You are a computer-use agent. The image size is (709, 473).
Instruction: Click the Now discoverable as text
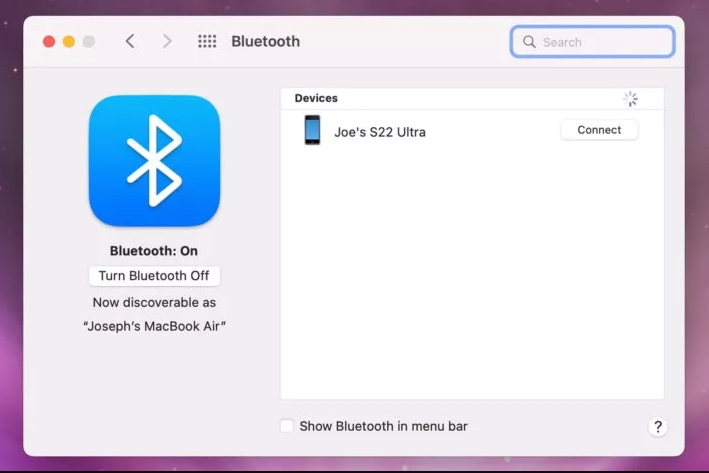(154, 302)
